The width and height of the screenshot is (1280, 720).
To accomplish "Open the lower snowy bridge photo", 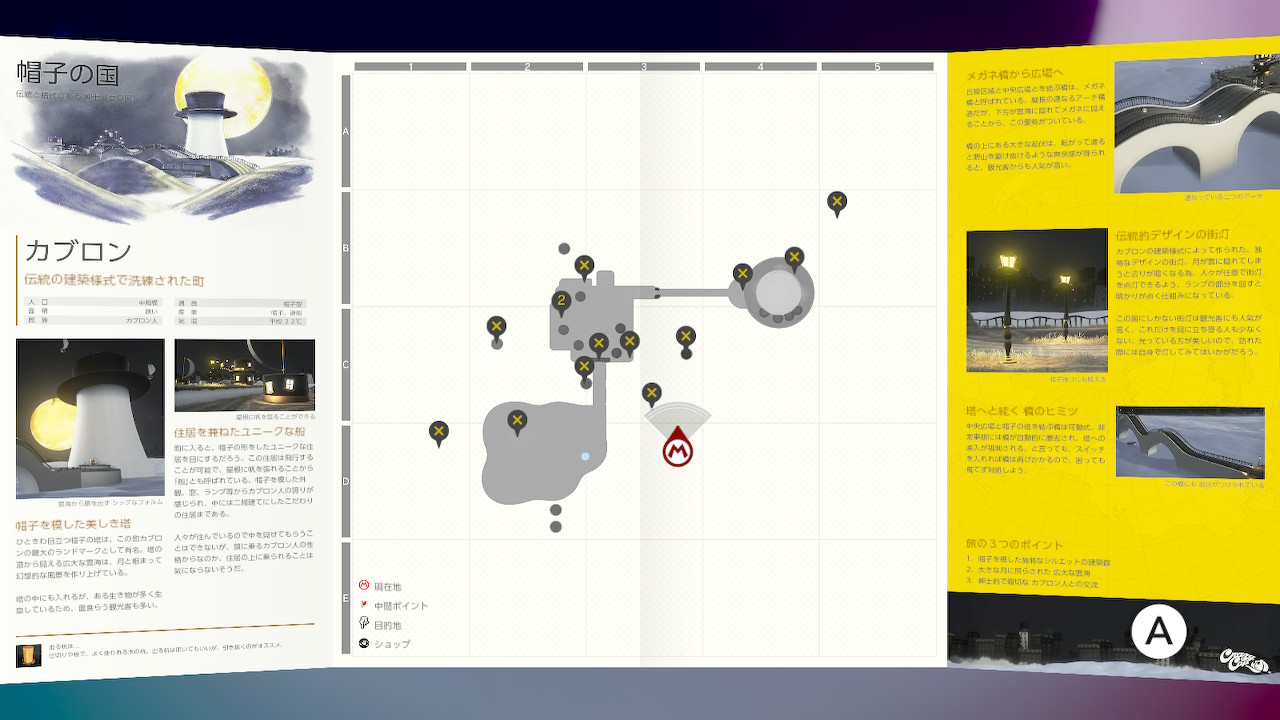I will 1190,441.
